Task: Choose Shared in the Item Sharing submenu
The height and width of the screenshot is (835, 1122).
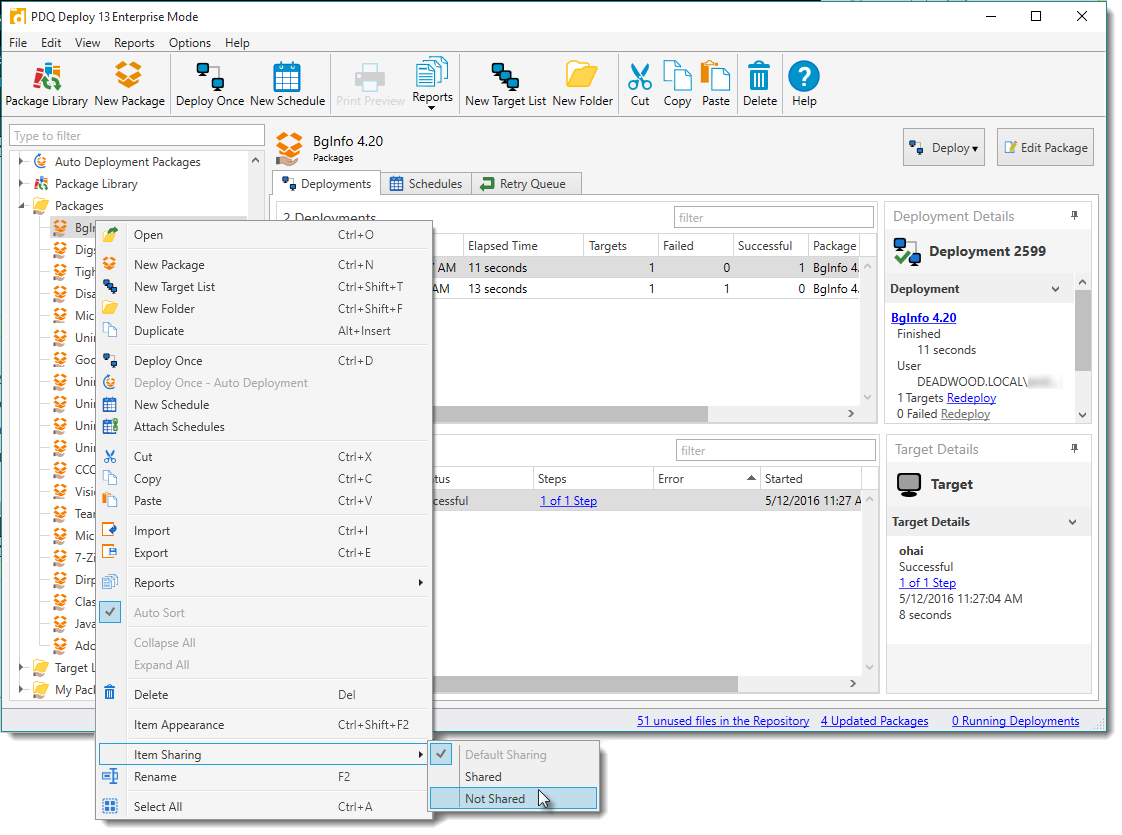Action: point(483,777)
